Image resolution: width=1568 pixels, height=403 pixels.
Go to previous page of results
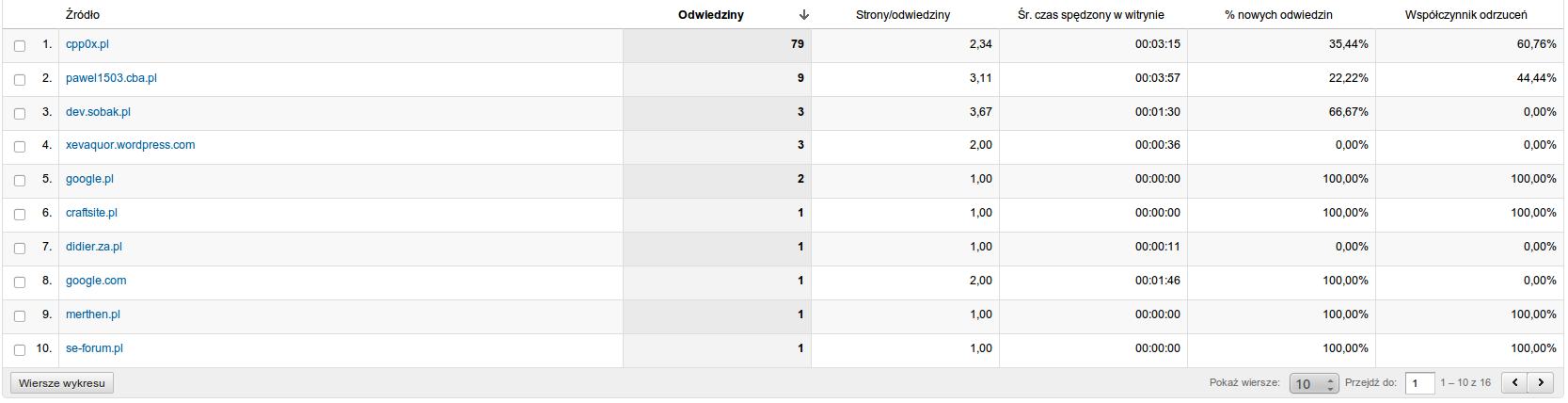[x=1514, y=382]
